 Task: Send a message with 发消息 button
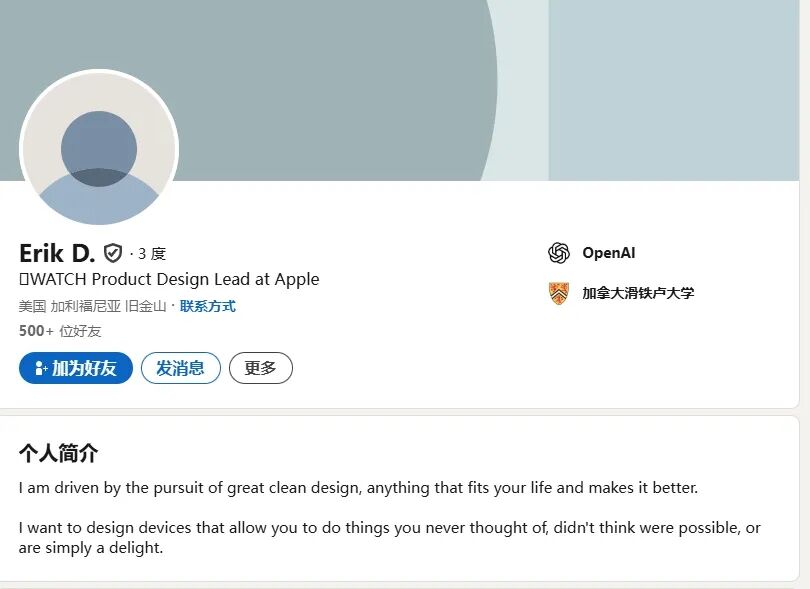(x=180, y=368)
